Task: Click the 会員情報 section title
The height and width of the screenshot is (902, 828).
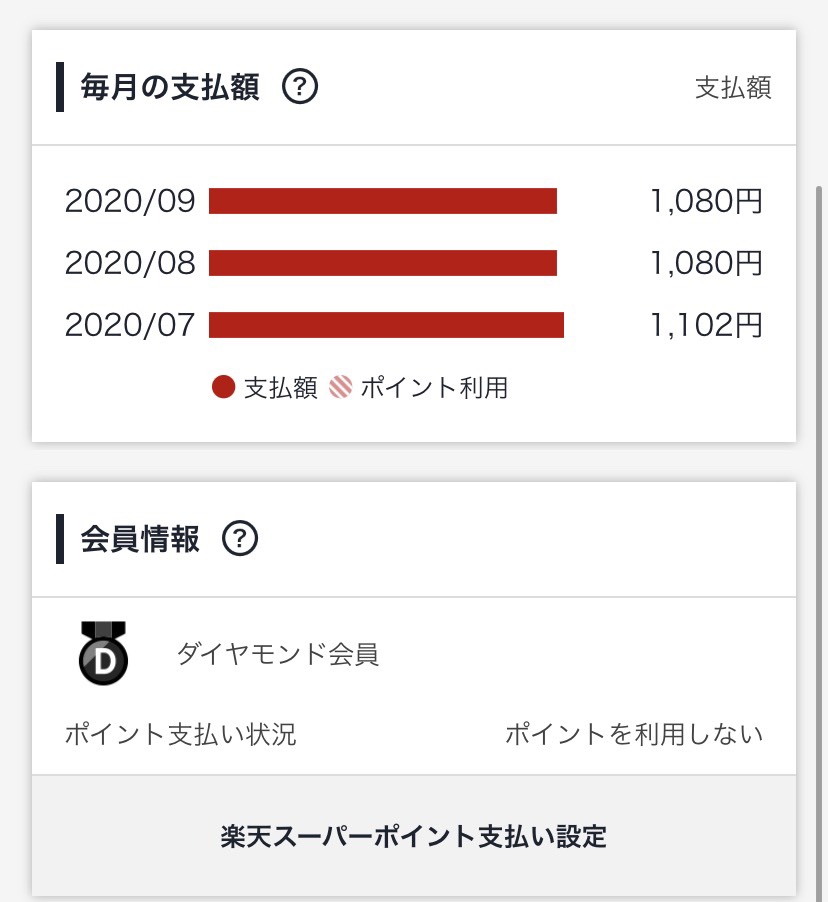Action: [x=140, y=540]
